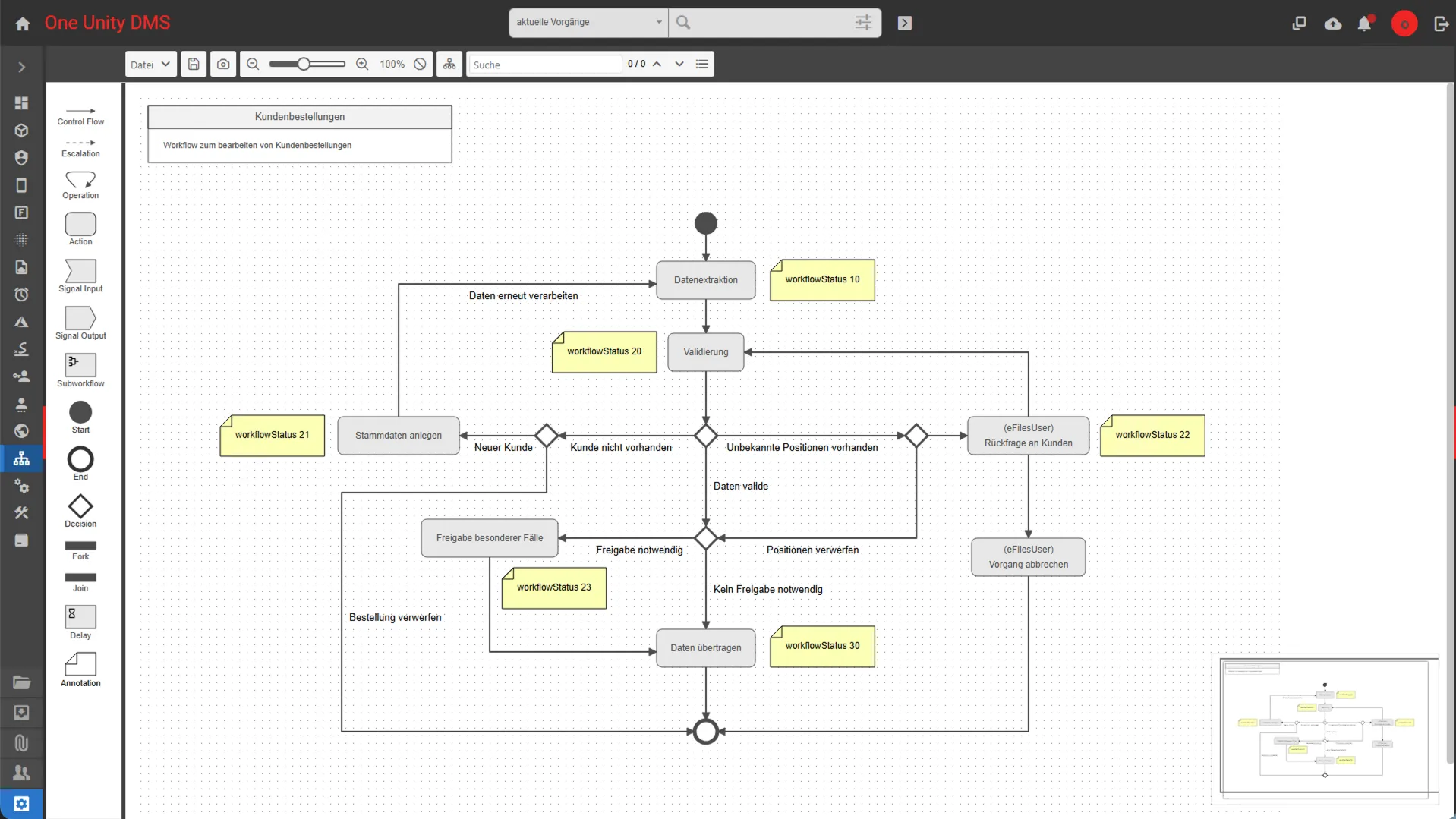Select the Stammdaten anlegen node
Screen dimensions: 1456x819
point(399,436)
